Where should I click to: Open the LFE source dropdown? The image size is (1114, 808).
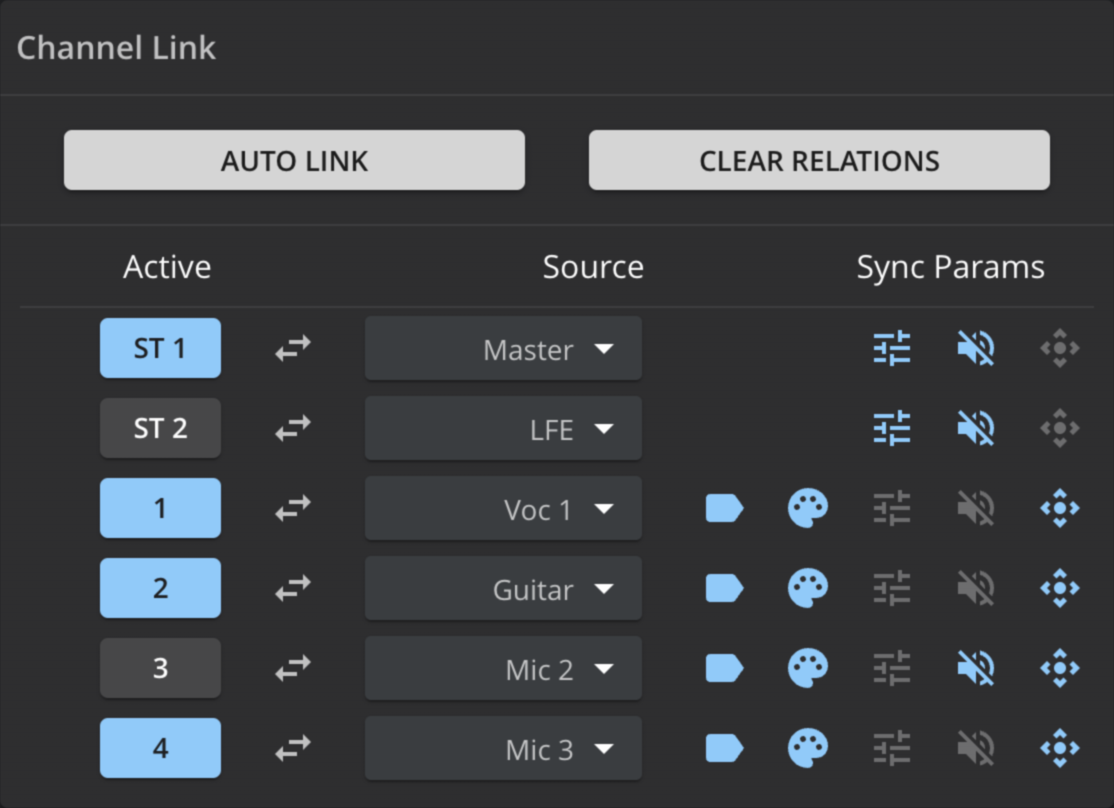(503, 429)
